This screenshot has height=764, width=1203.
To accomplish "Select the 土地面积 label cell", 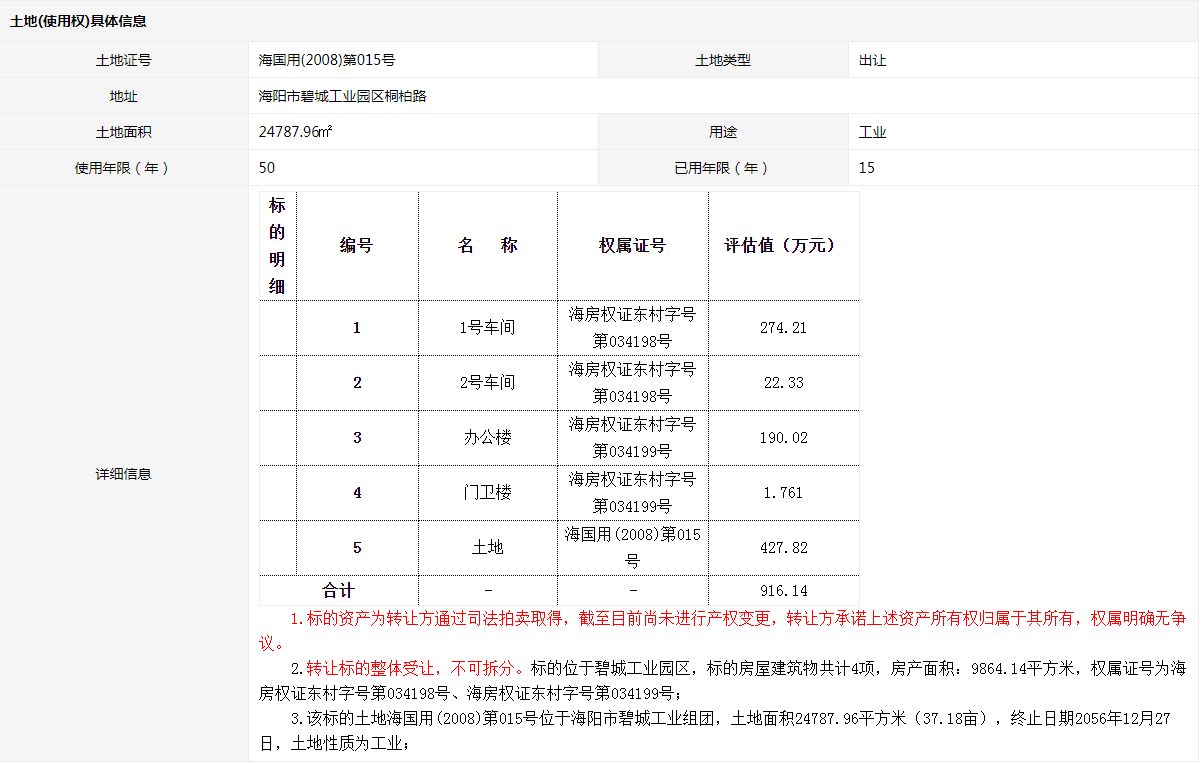I will pos(124,132).
